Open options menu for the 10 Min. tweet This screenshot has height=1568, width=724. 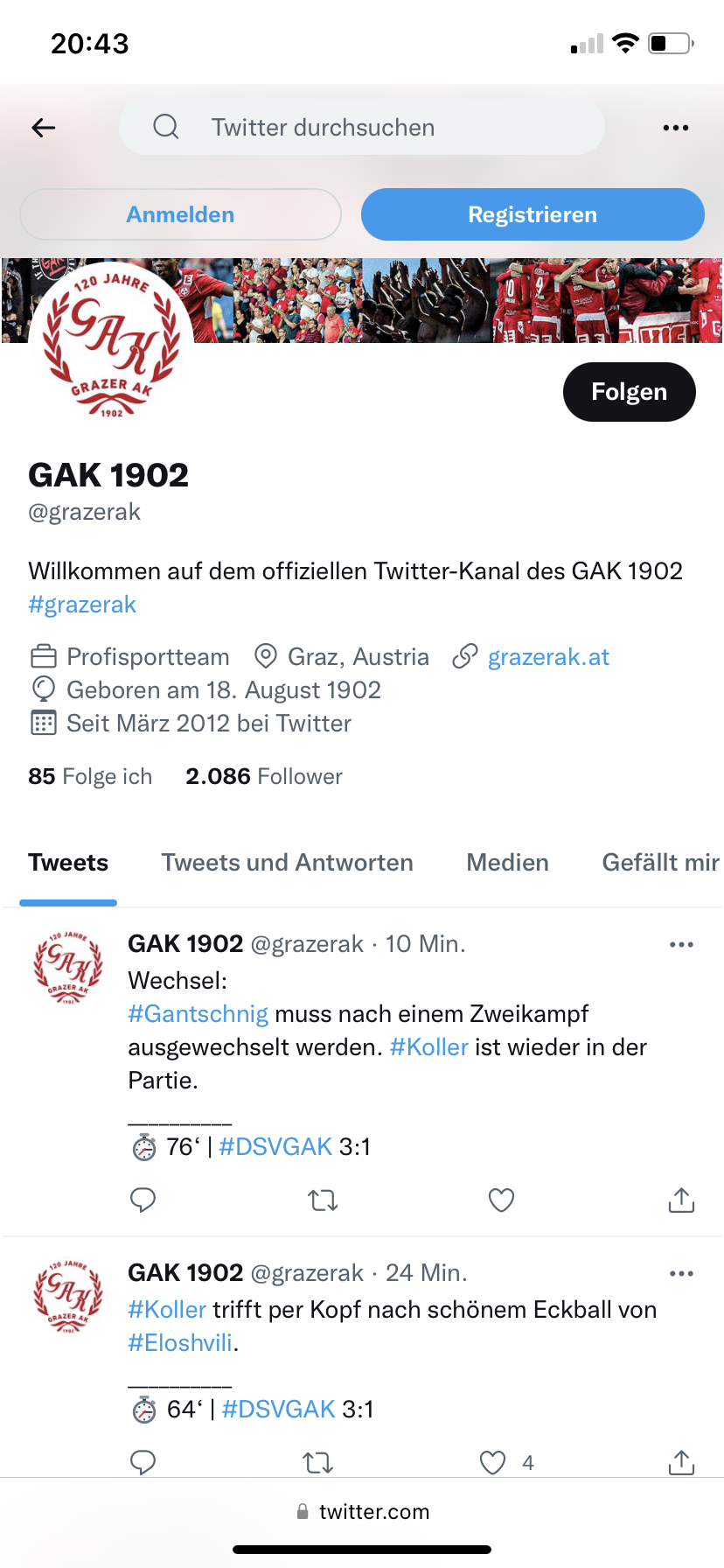pyautogui.click(x=681, y=944)
